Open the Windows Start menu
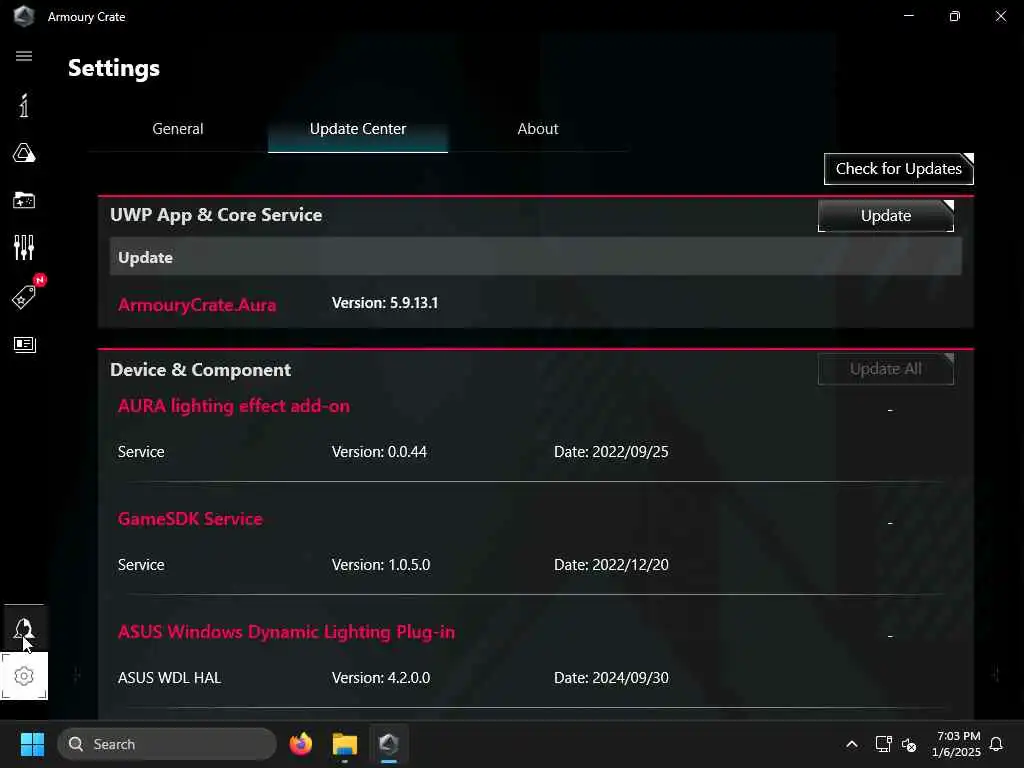Viewport: 1024px width, 768px height. pos(32,744)
